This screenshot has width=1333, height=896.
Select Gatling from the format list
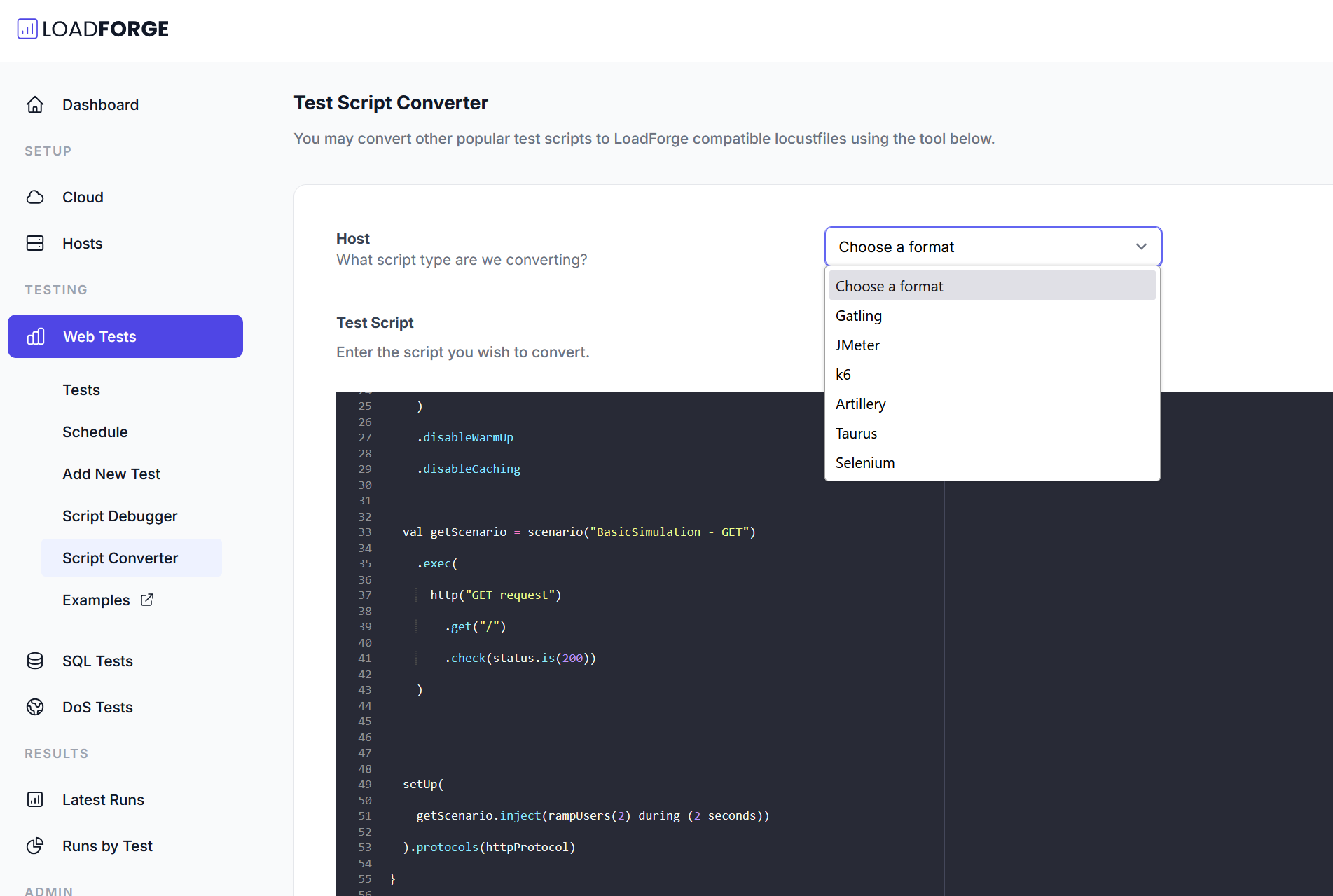click(992, 315)
